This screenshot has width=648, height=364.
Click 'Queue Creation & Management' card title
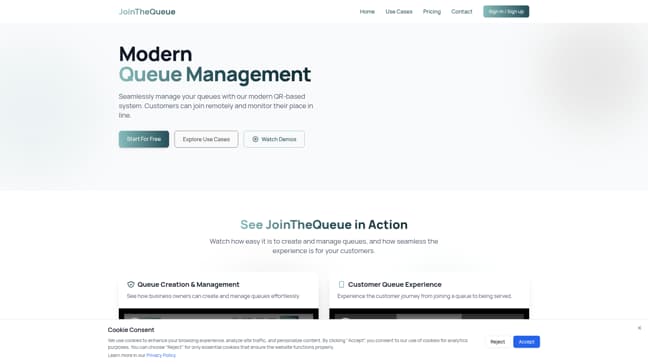(188, 284)
